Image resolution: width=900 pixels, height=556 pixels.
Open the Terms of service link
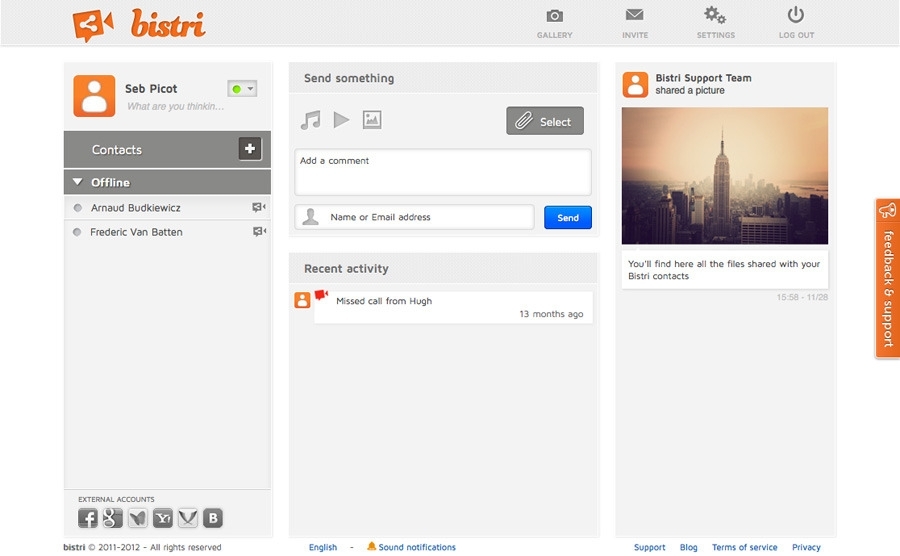(744, 547)
